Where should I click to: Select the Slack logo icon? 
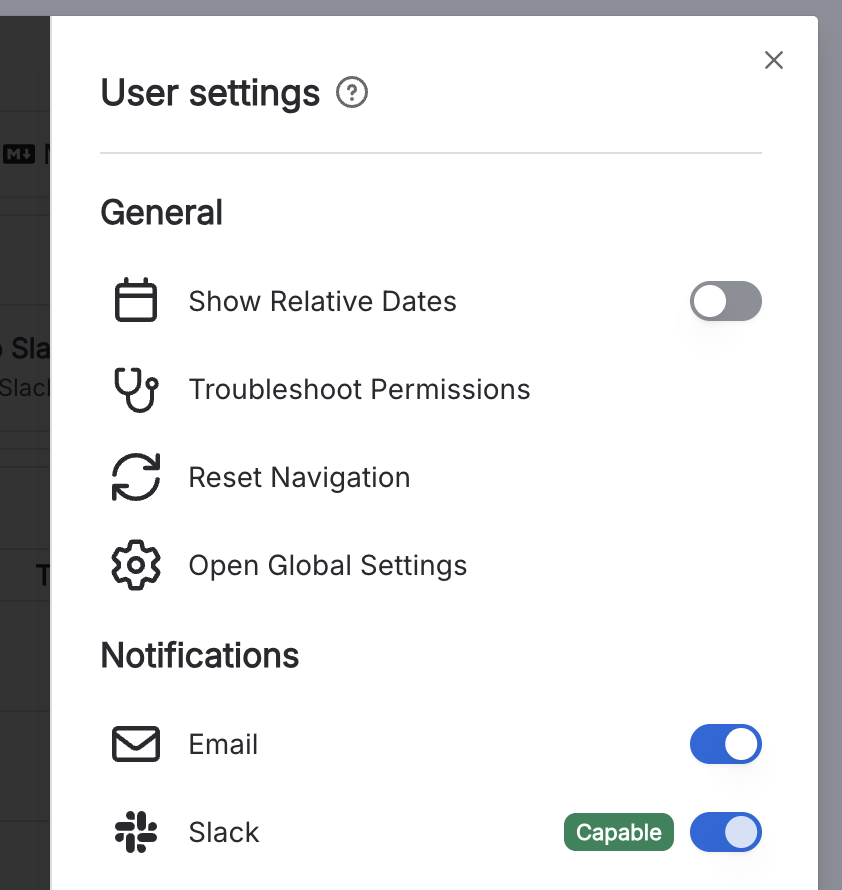point(135,832)
